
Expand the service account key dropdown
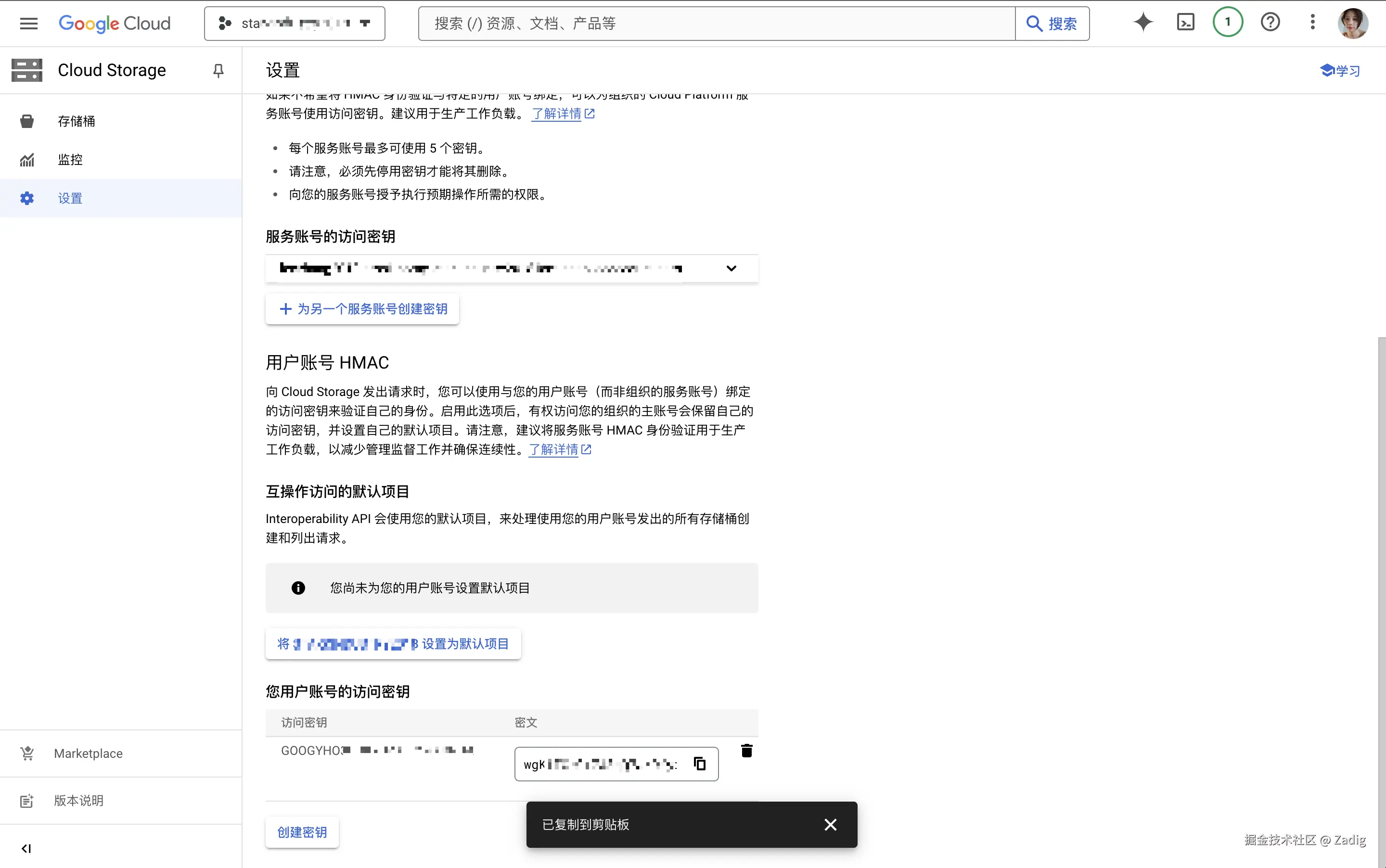731,268
